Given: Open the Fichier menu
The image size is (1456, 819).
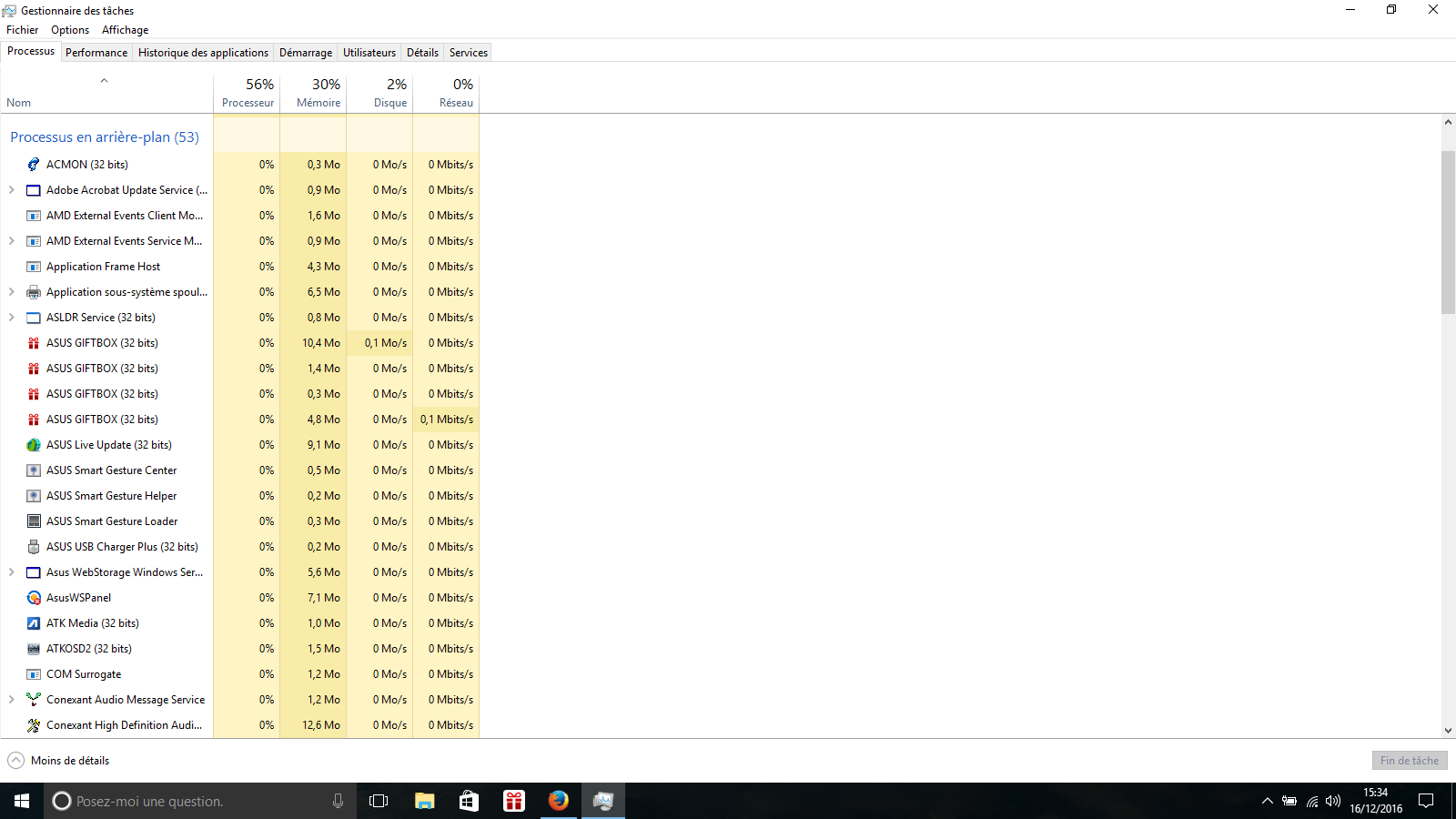Looking at the screenshot, I should [23, 30].
